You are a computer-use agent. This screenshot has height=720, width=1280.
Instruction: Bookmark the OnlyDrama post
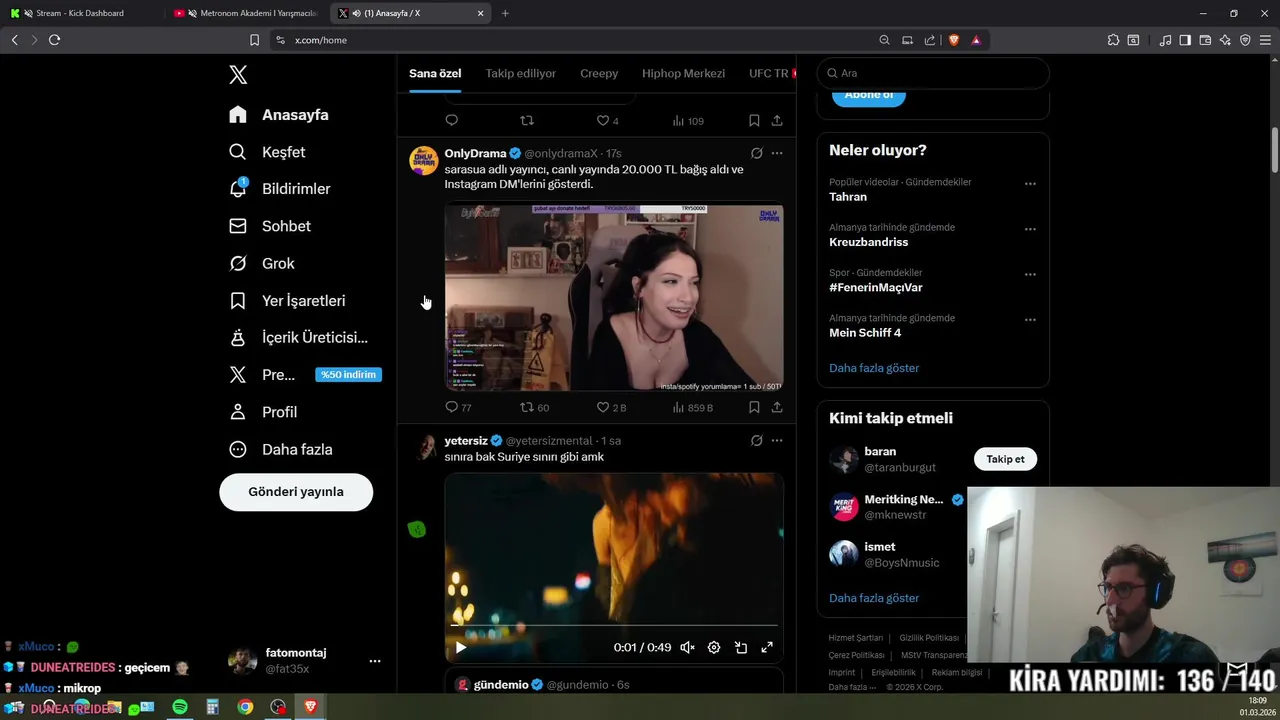pos(754,407)
